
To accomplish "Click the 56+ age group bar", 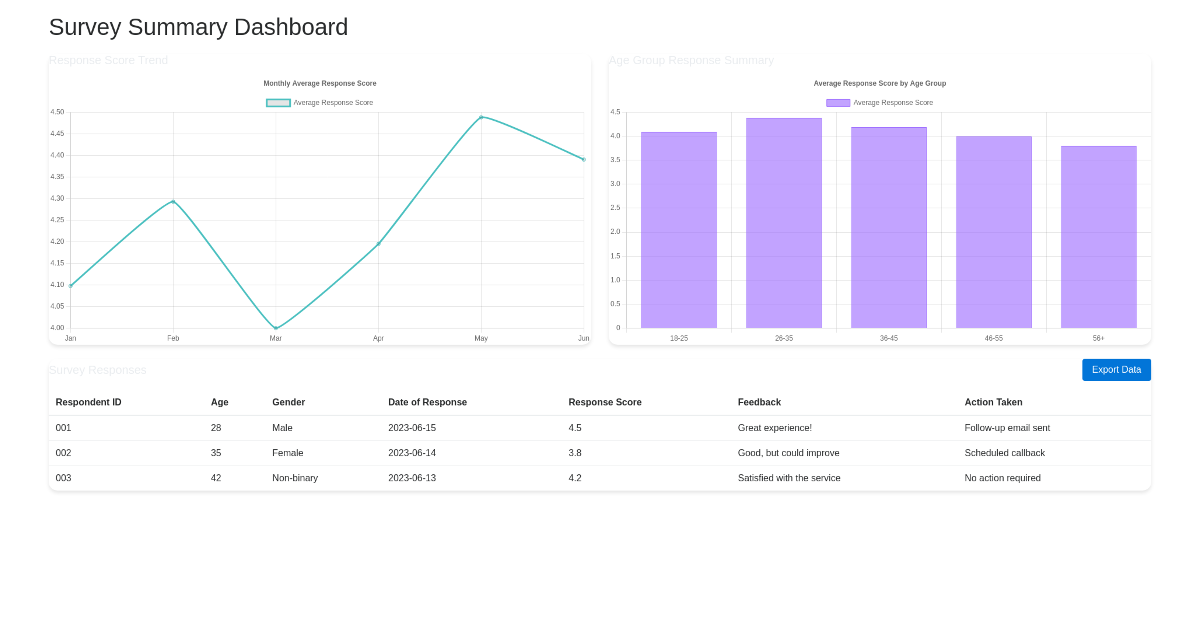I will pos(1098,237).
